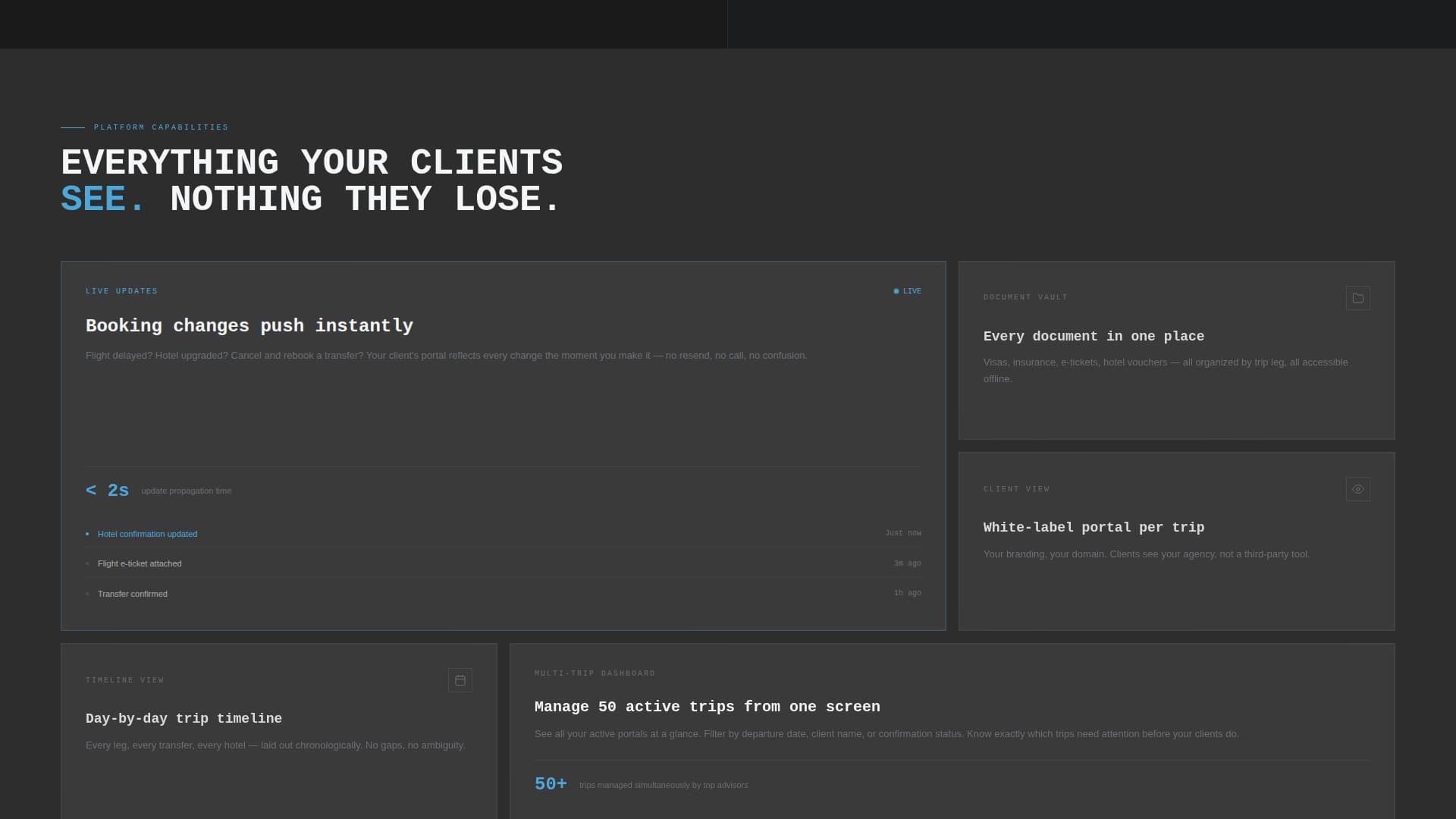Click 'Manage 50 active trips' heading
Image resolution: width=1456 pixels, height=819 pixels.
pyautogui.click(x=707, y=707)
